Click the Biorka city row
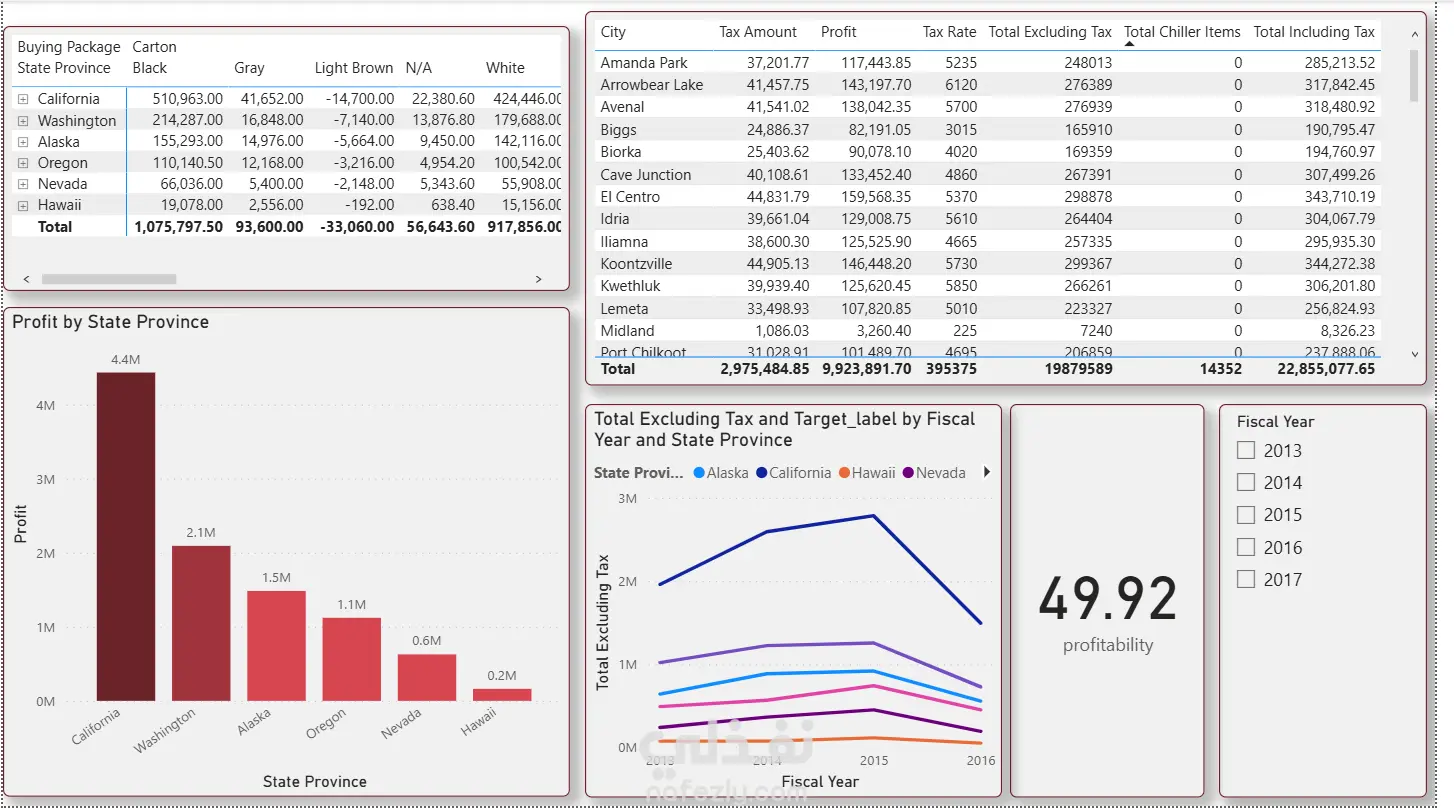This screenshot has width=1454, height=808. point(988,152)
